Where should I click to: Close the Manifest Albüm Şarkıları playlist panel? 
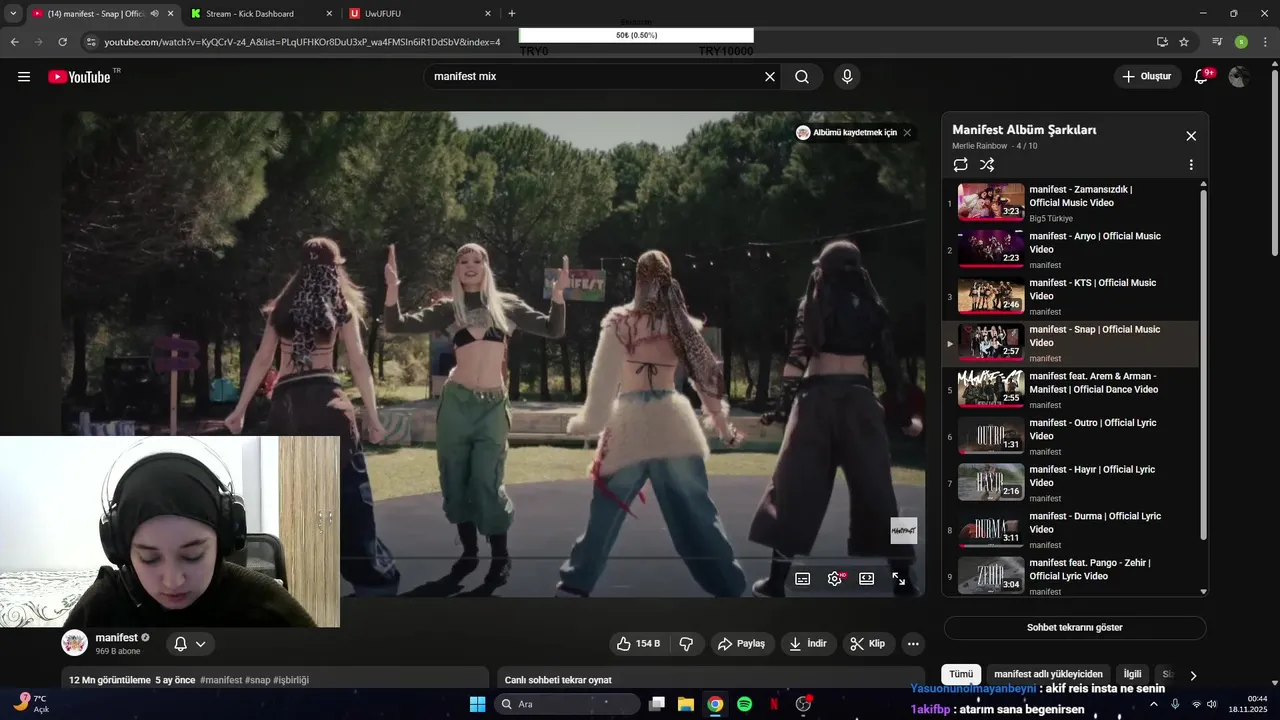pyautogui.click(x=1191, y=136)
